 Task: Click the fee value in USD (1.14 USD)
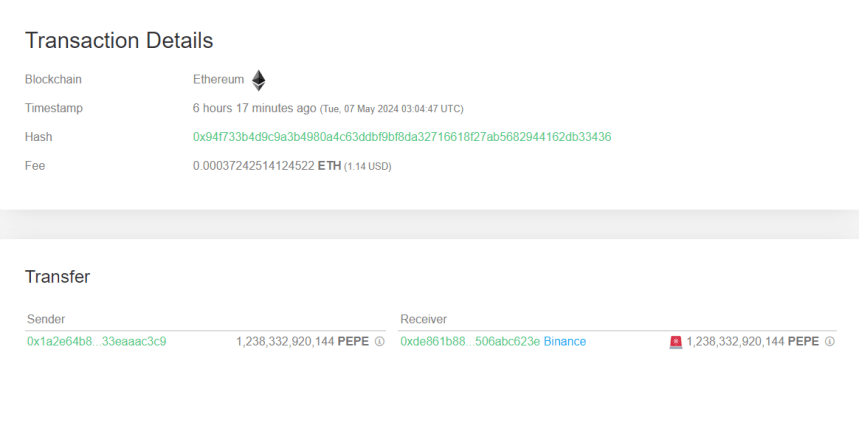367,167
